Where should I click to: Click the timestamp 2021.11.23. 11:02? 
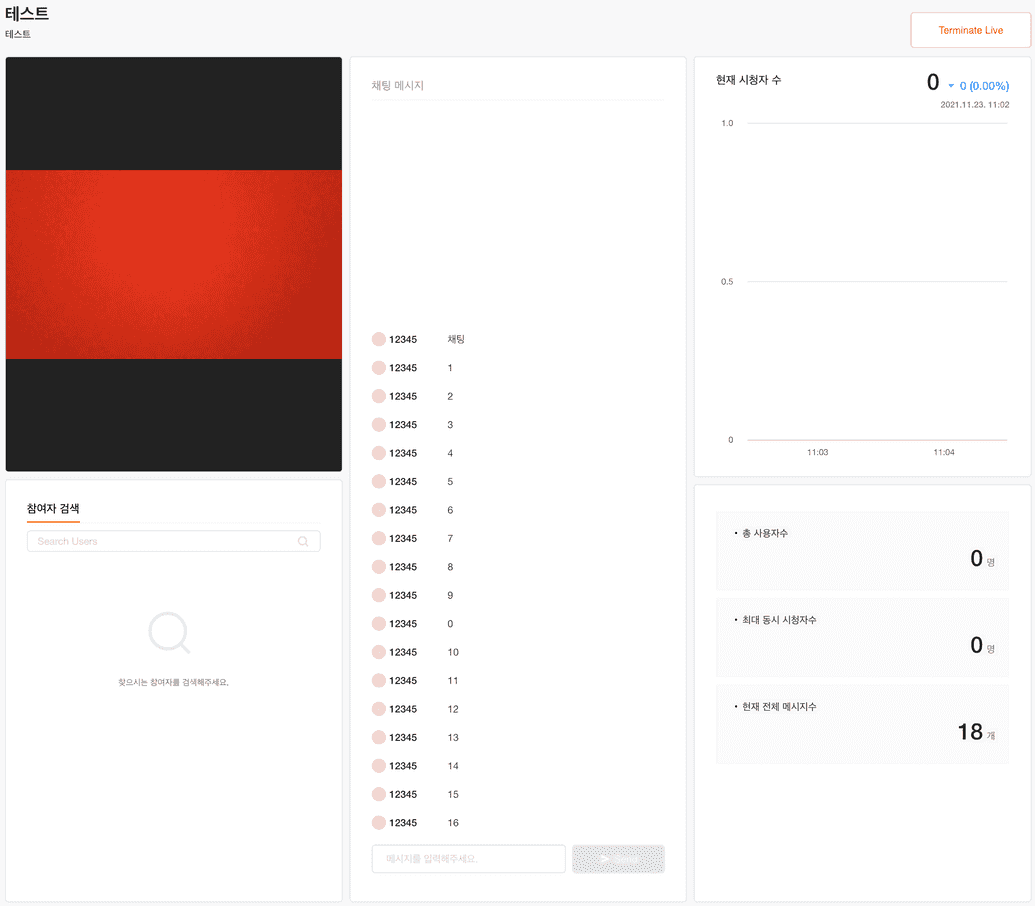[974, 104]
